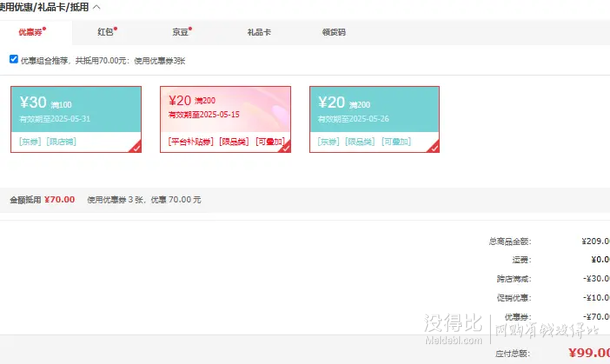610x364 pixels.
Task: Collapse the 使用优惠/礼品卡/抵用 section chevron
Action: pyautogui.click(x=97, y=7)
